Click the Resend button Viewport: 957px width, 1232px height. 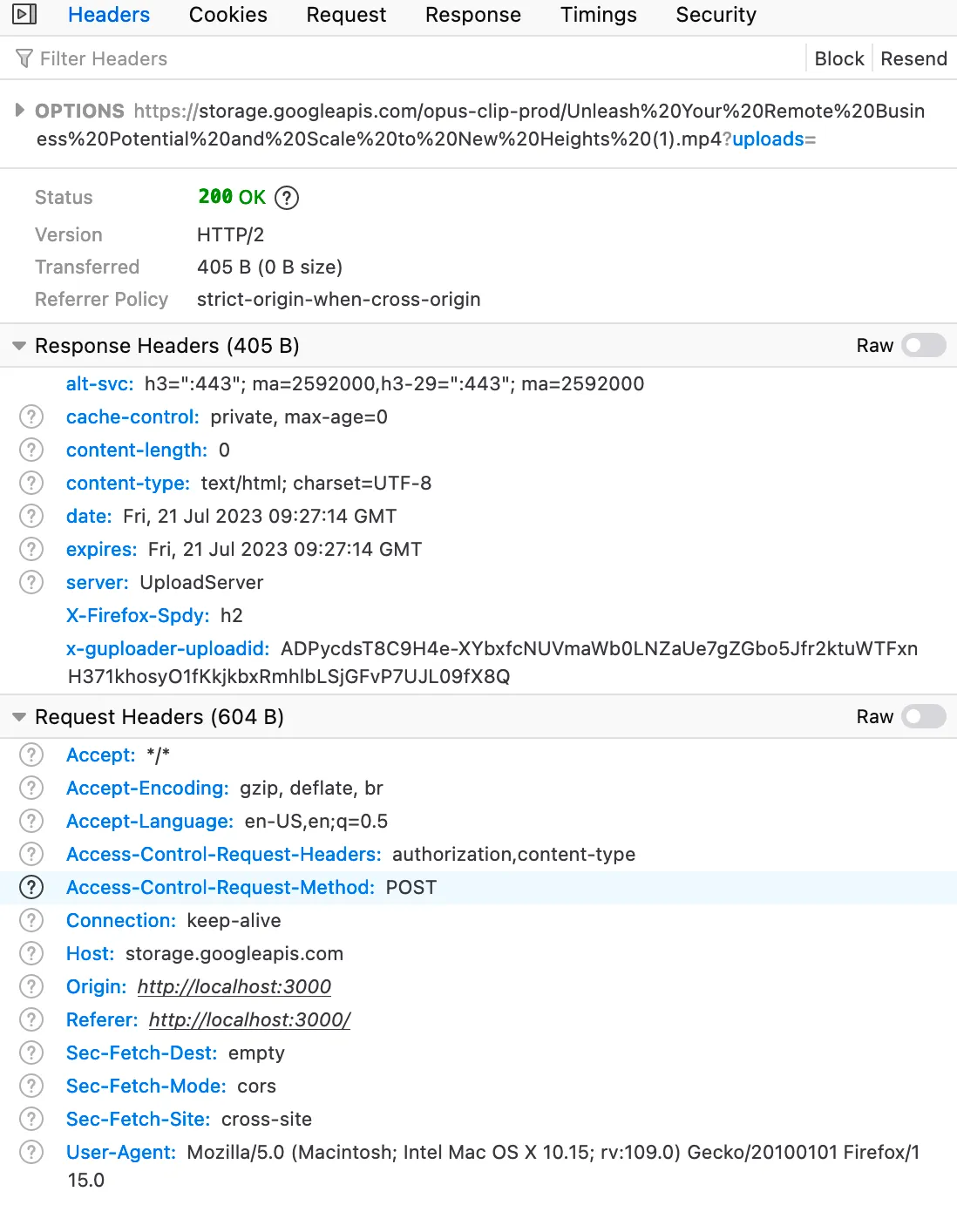pyautogui.click(x=913, y=58)
